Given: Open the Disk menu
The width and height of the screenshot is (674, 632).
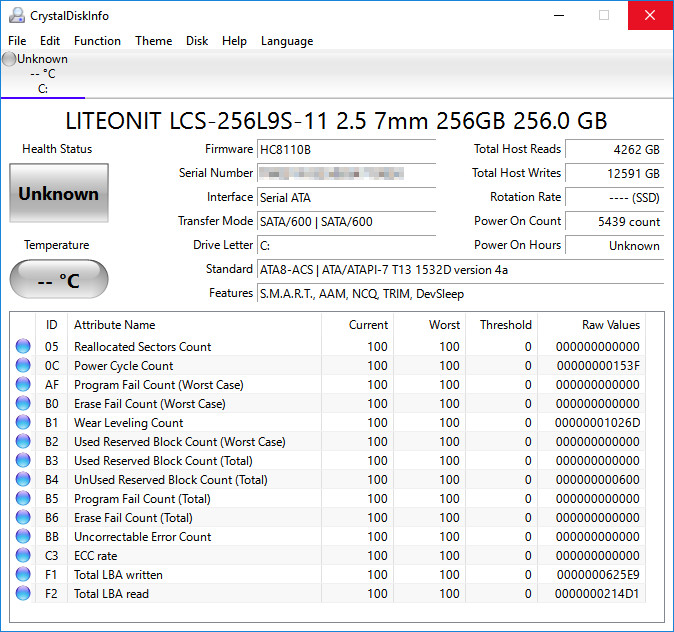Looking at the screenshot, I should click(197, 41).
